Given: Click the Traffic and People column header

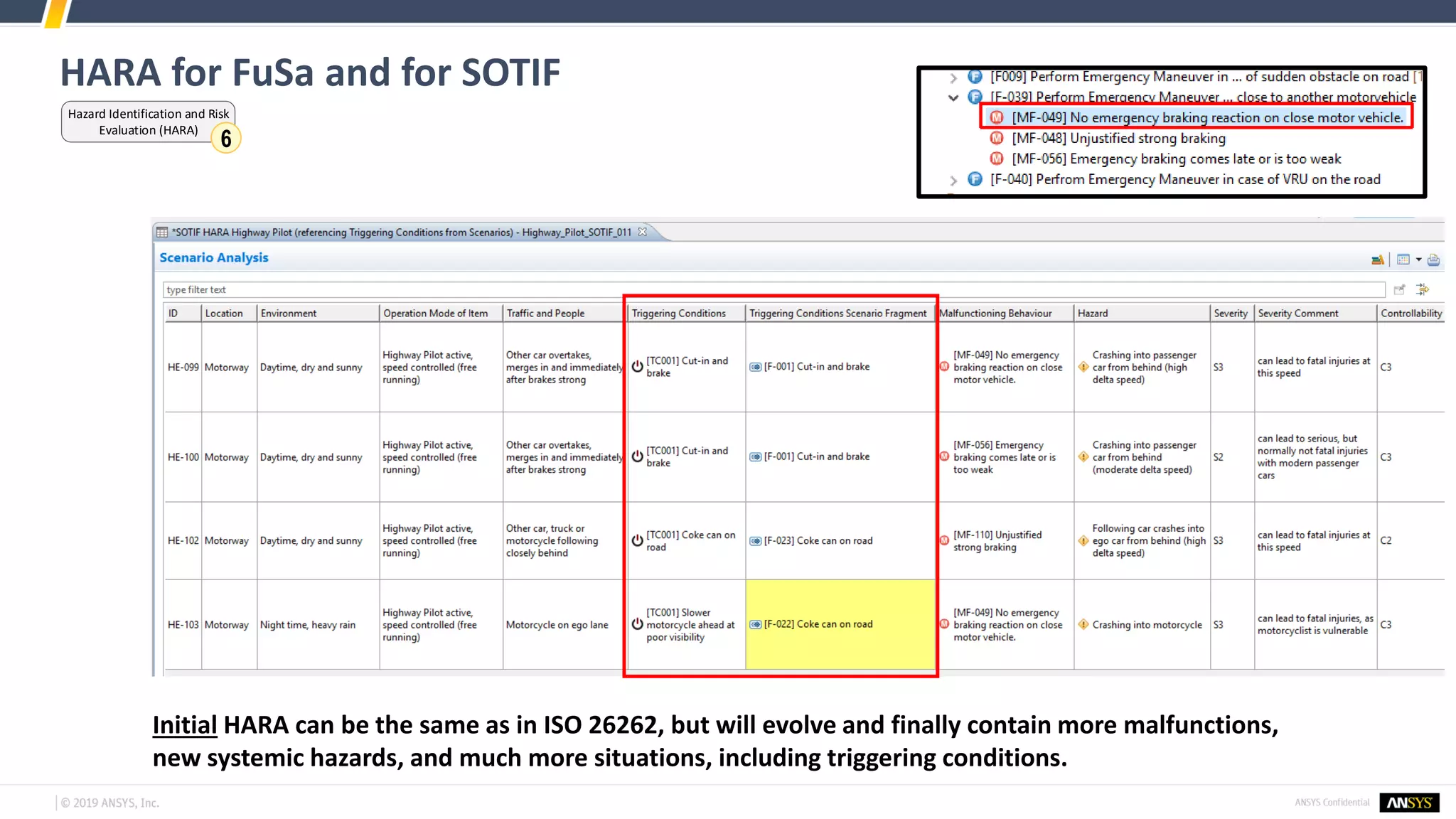Looking at the screenshot, I should 564,313.
